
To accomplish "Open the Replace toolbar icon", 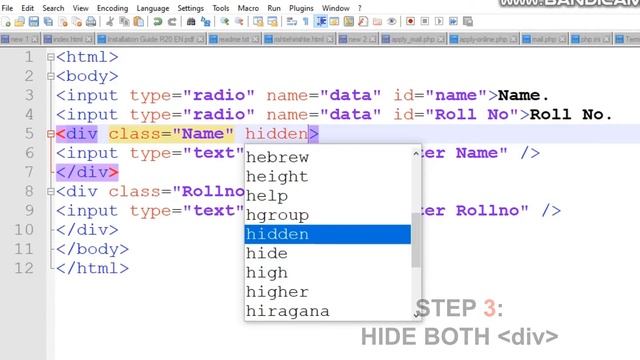I will click(205, 22).
